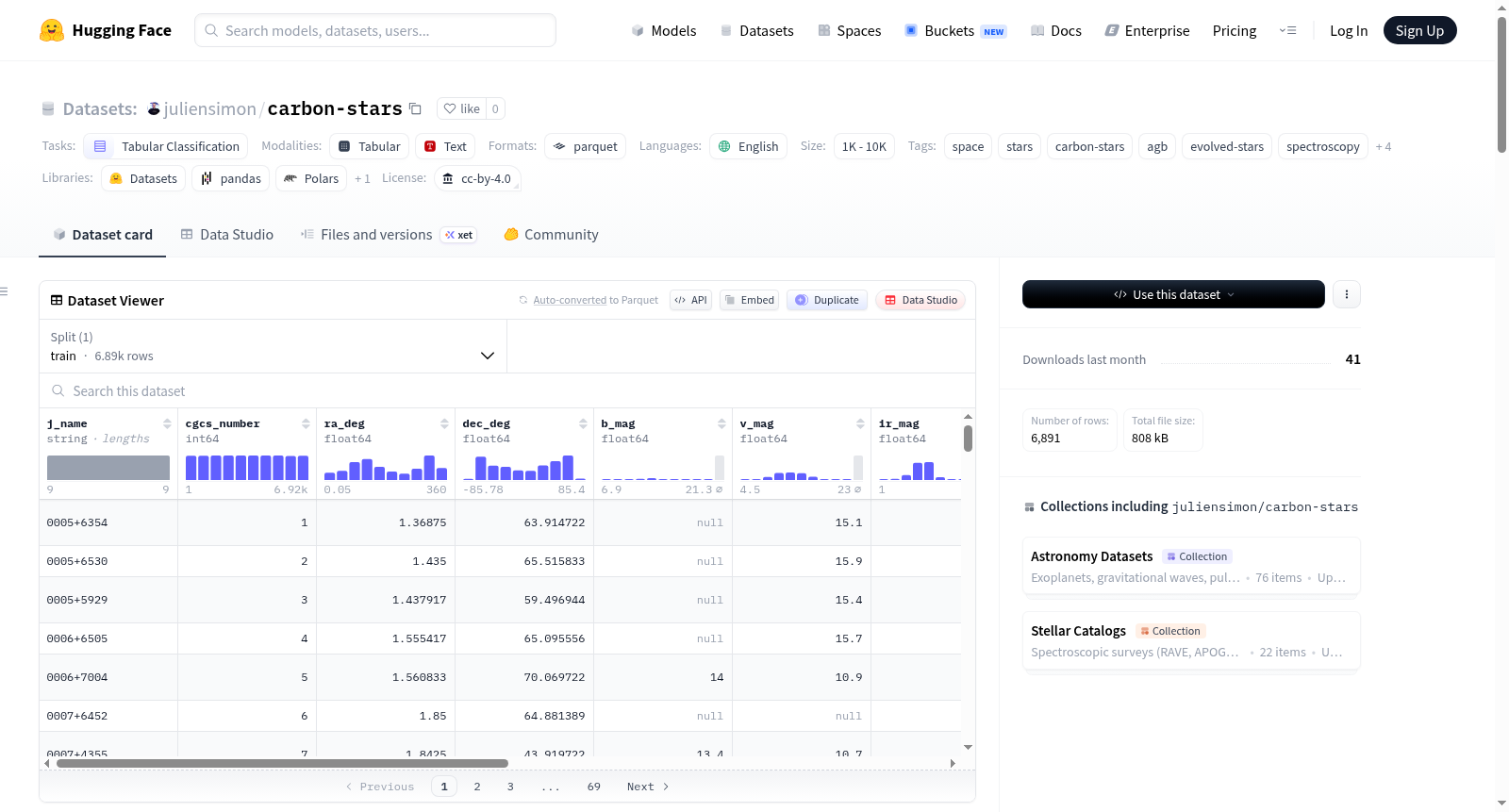Click the Tabular Classification task tag
Screen dimensions: 1509x812
(166, 146)
